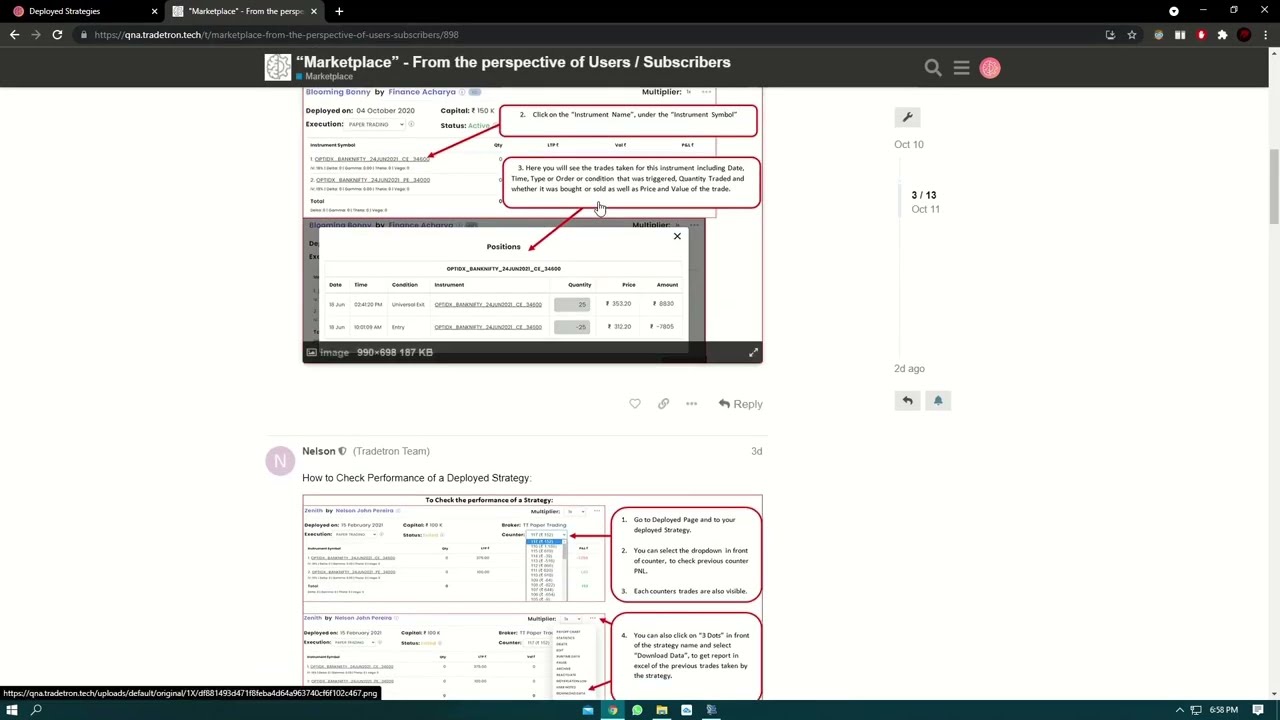
Task: Open the Check Performance strategy image
Action: 532,597
